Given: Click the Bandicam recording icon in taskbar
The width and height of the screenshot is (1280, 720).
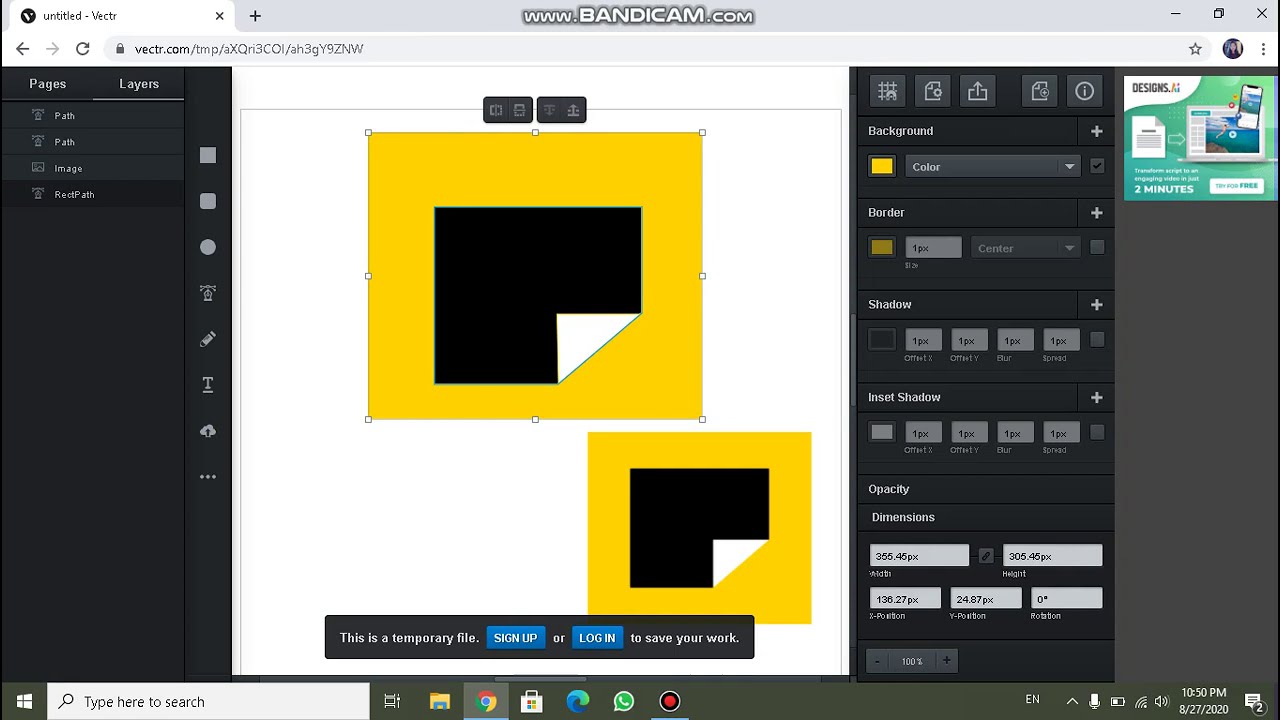Looking at the screenshot, I should (x=670, y=701).
